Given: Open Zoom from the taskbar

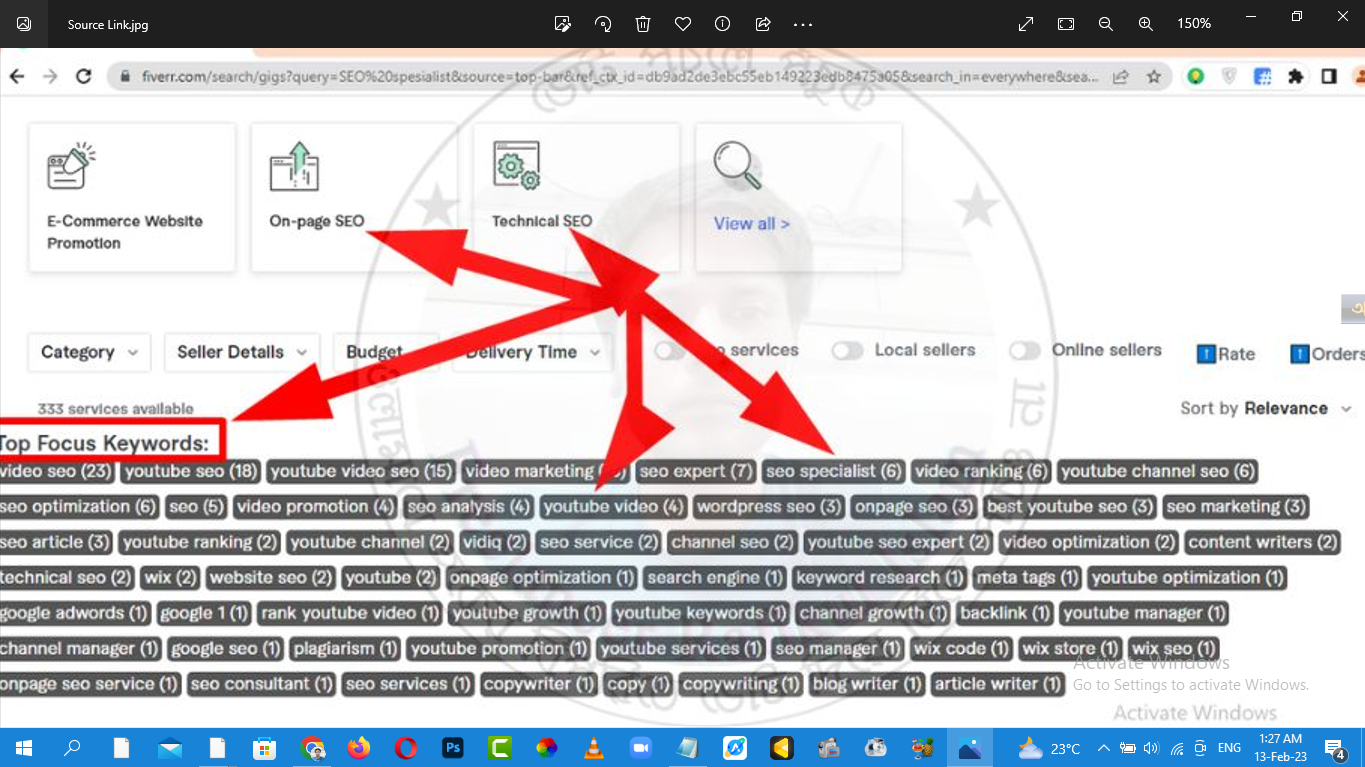Looking at the screenshot, I should tap(640, 747).
